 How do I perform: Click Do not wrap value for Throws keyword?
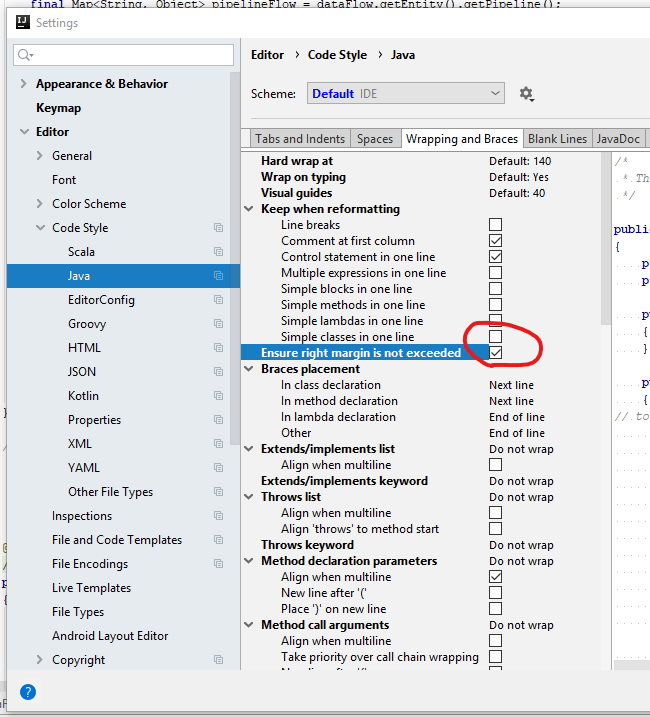pos(521,545)
